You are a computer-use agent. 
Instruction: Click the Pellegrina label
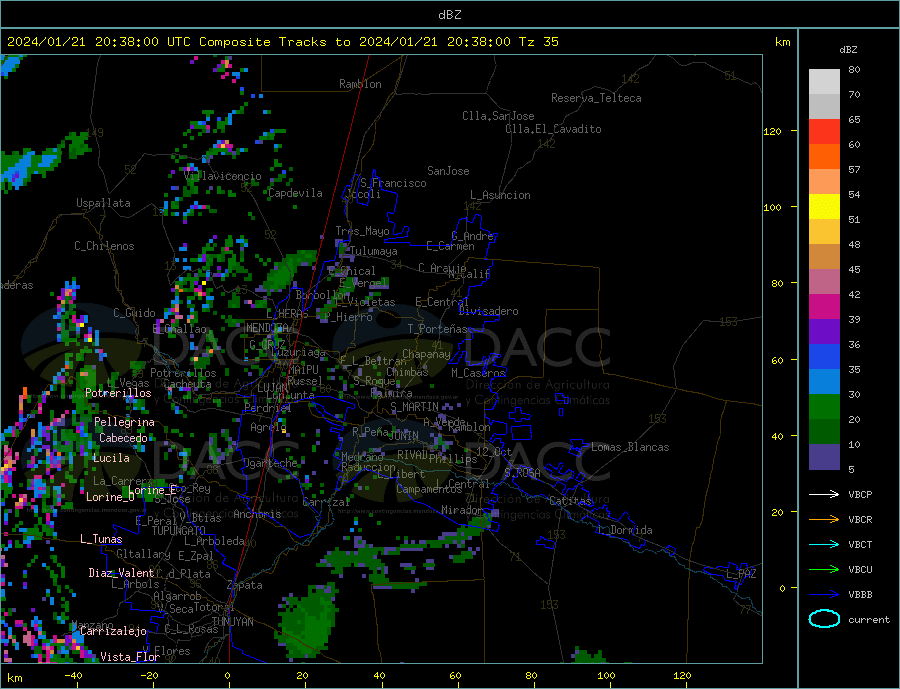(125, 422)
